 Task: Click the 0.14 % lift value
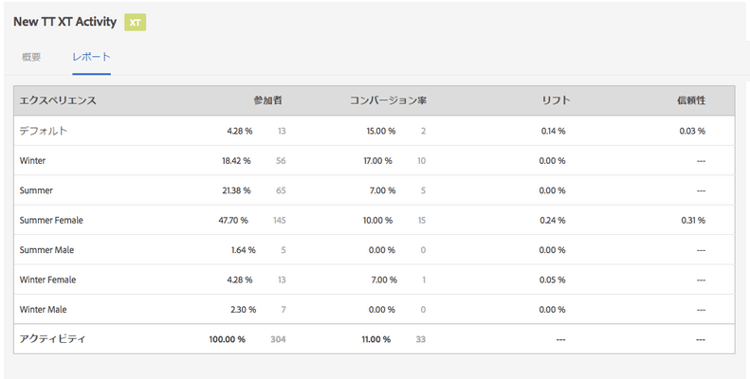tap(553, 131)
